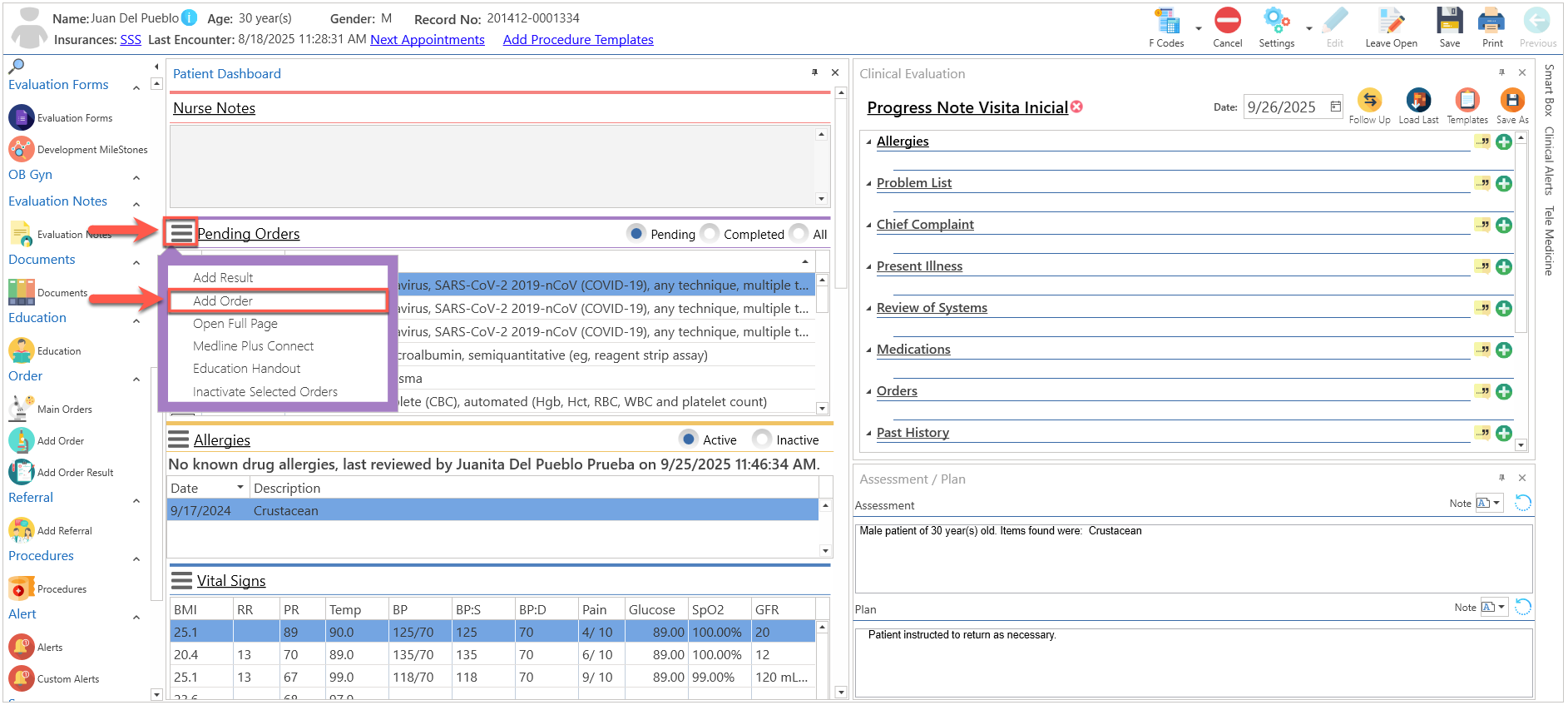Remove Progress Note with red x icon

coord(1076,107)
